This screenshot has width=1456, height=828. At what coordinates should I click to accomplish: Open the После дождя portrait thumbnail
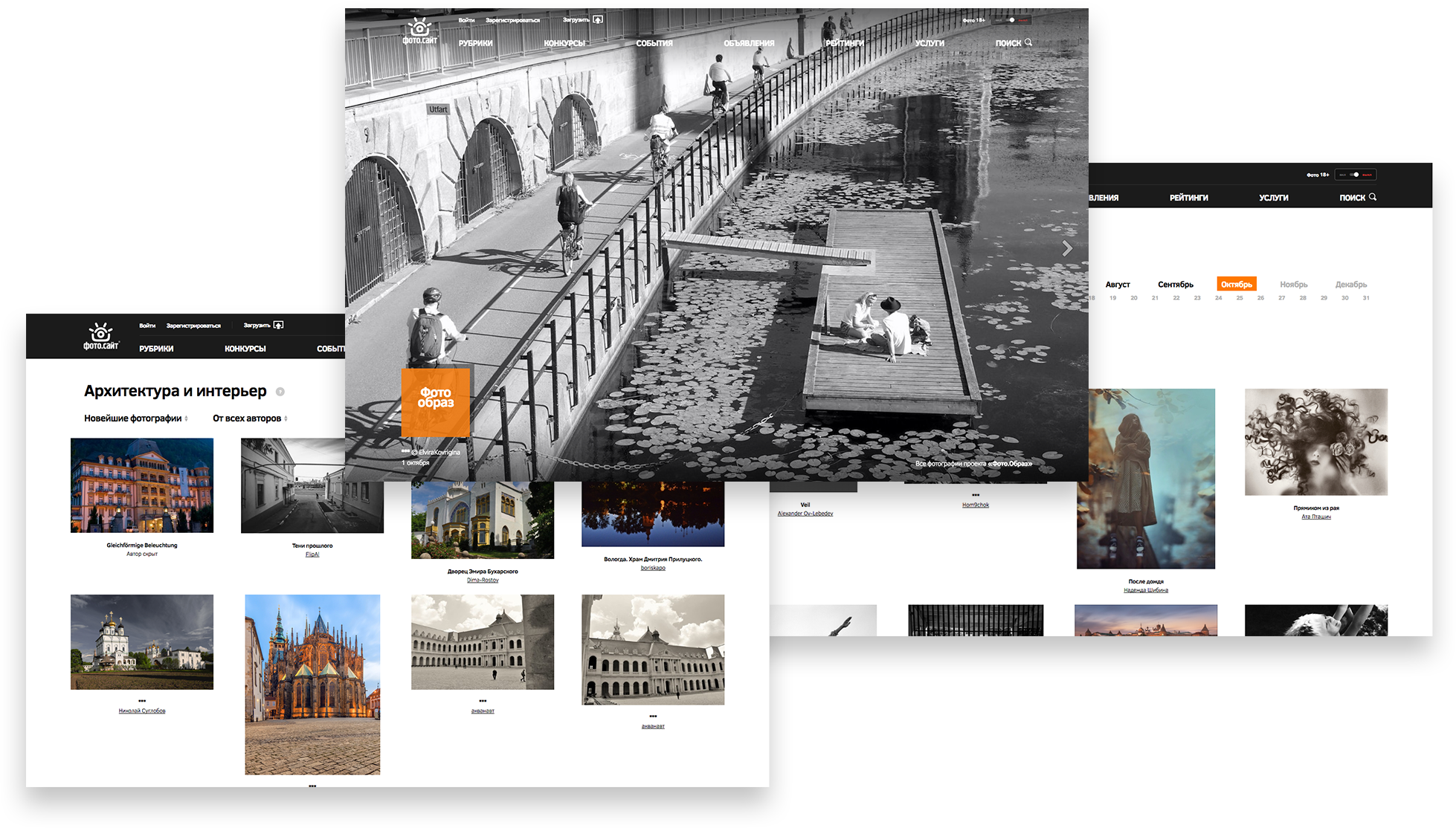pos(1146,479)
